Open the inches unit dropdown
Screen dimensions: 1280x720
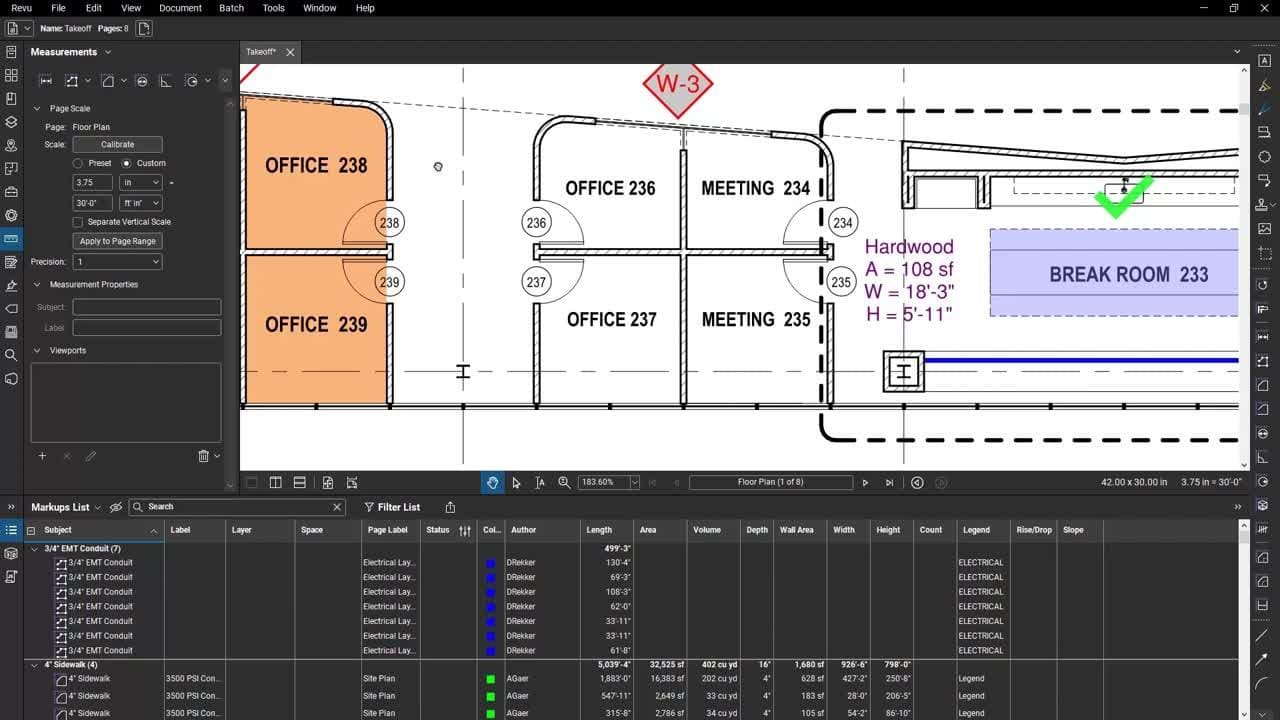click(140, 183)
